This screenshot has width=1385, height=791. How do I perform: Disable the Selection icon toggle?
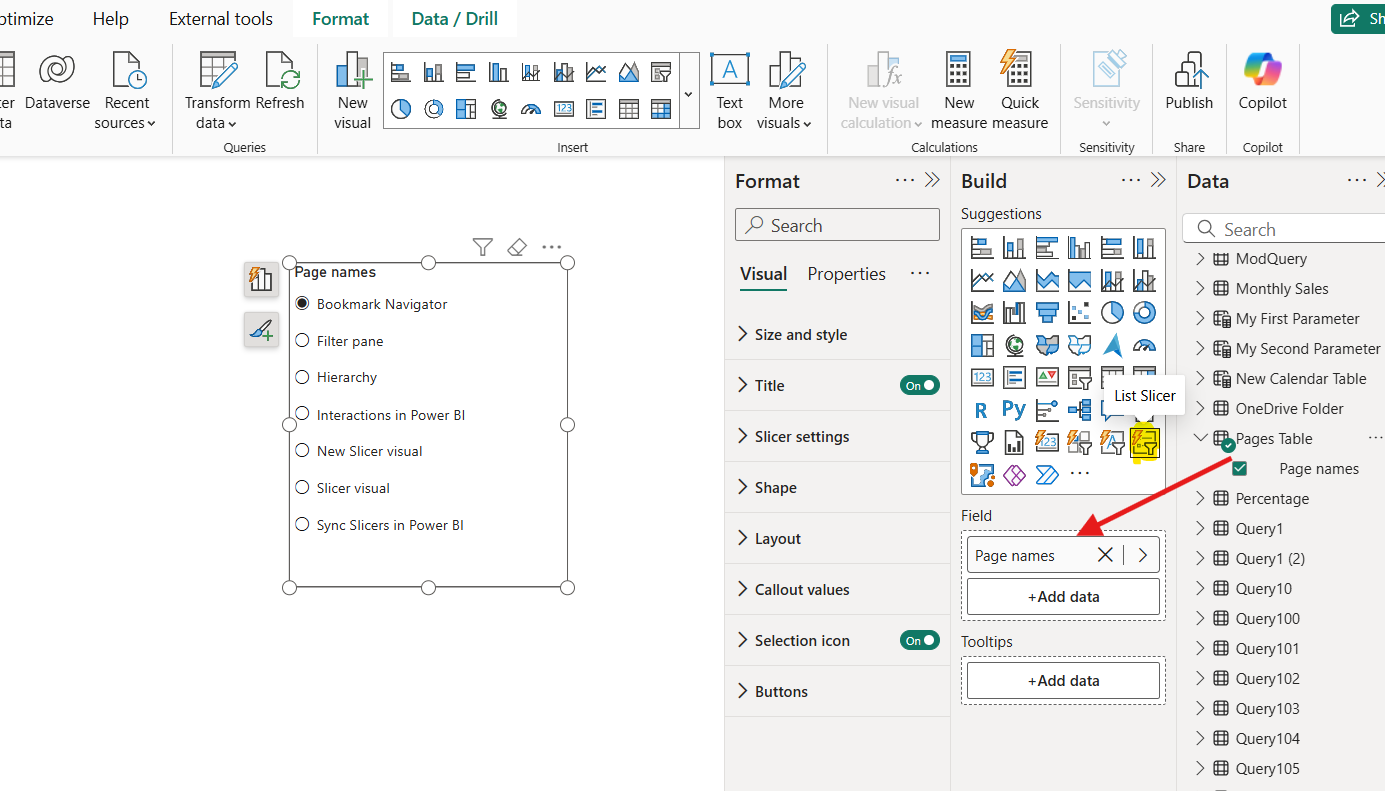919,640
